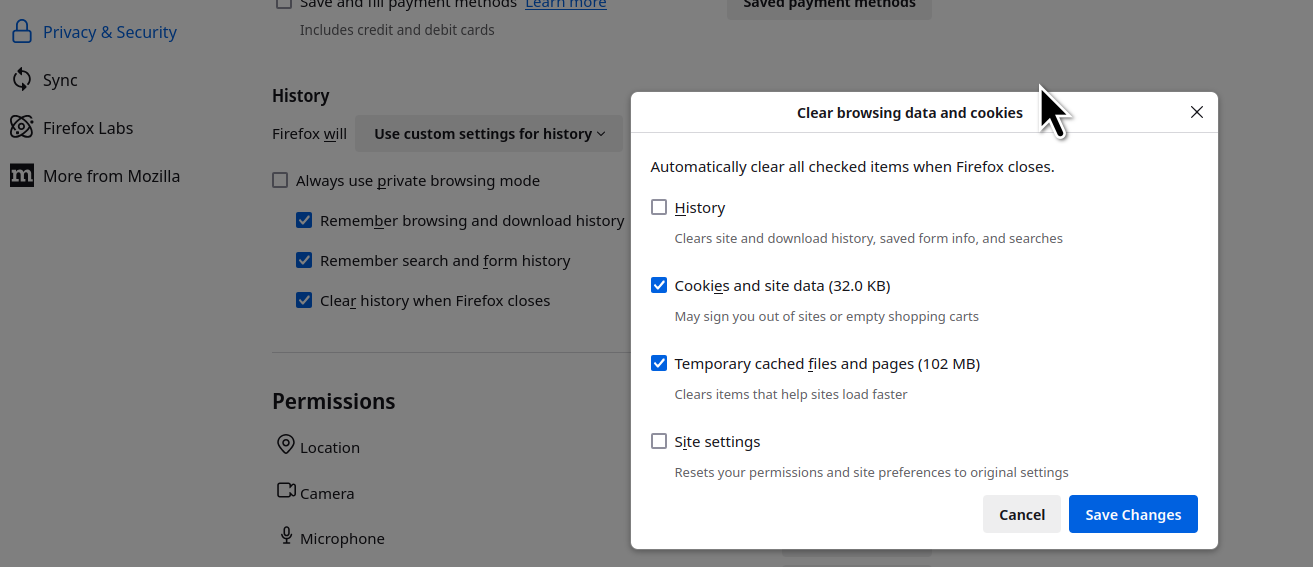The image size is (1313, 567).
Task: Follow the Learn more link
Action: click(x=566, y=5)
